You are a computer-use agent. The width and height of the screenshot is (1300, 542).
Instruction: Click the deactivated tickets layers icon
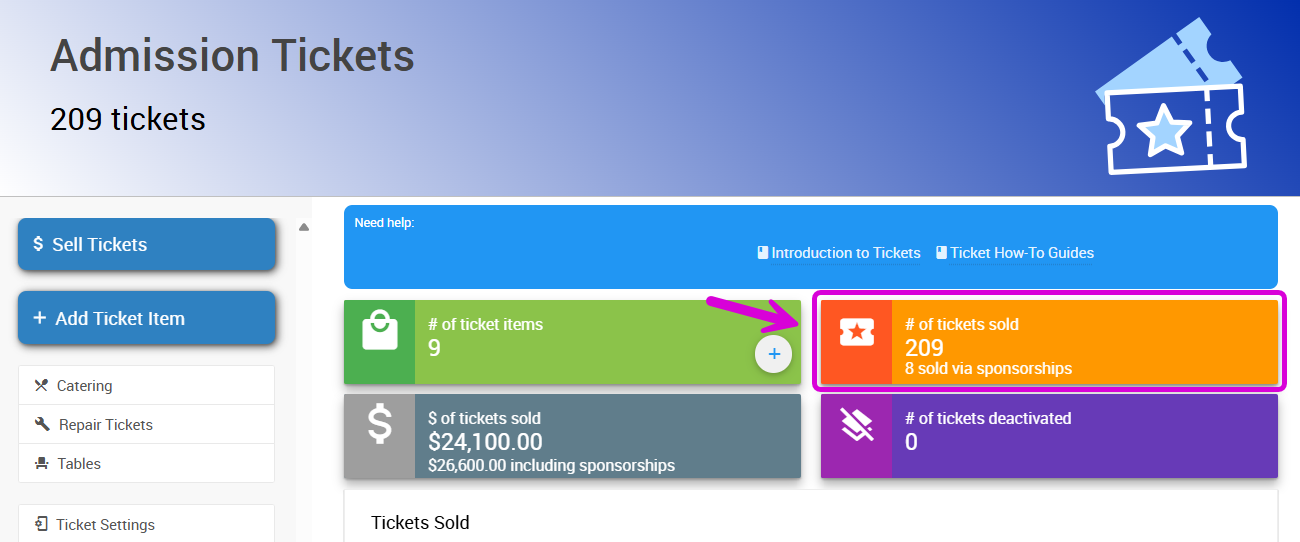[856, 425]
